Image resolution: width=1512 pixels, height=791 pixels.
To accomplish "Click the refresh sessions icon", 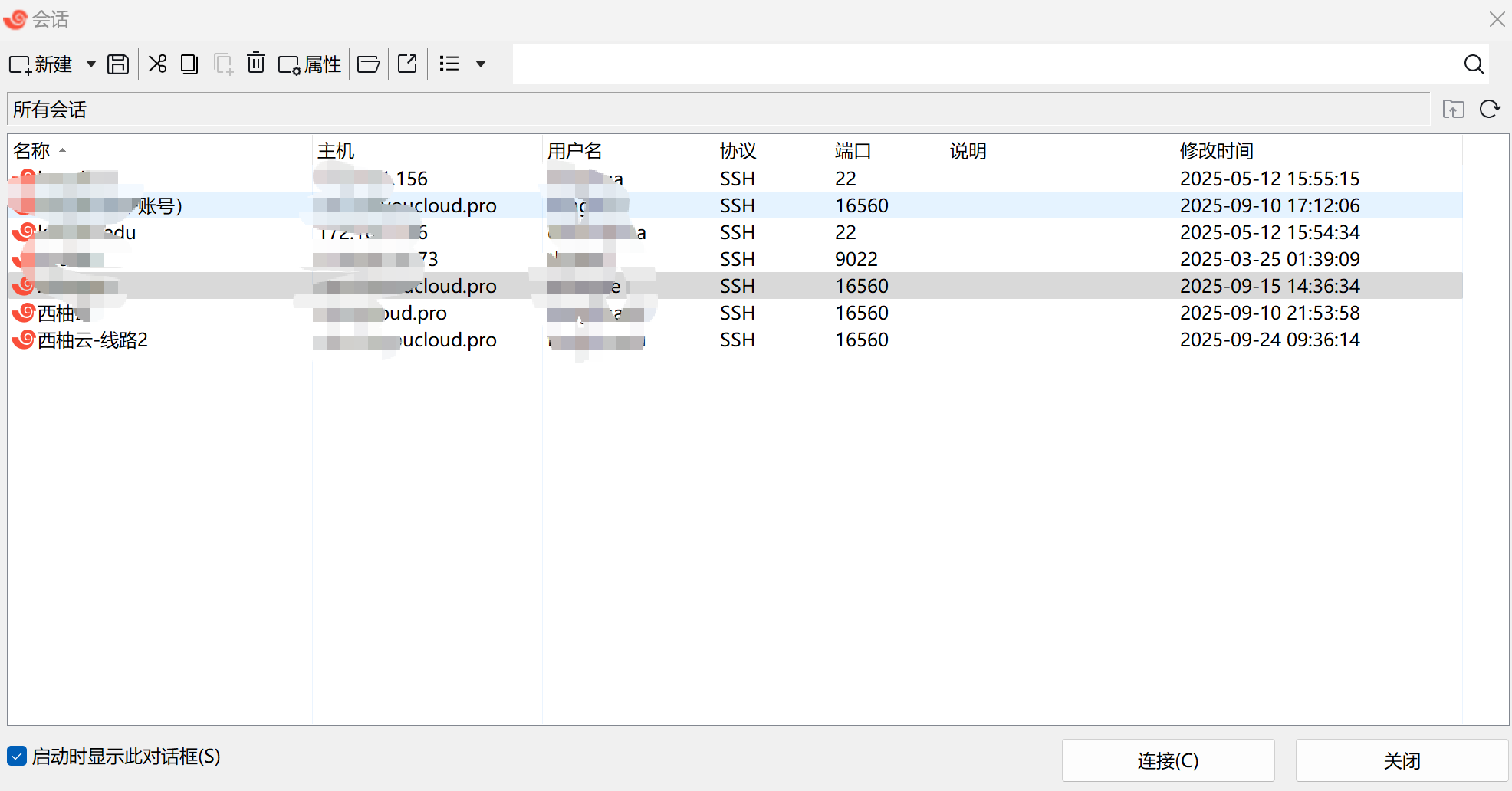I will pyautogui.click(x=1490, y=109).
